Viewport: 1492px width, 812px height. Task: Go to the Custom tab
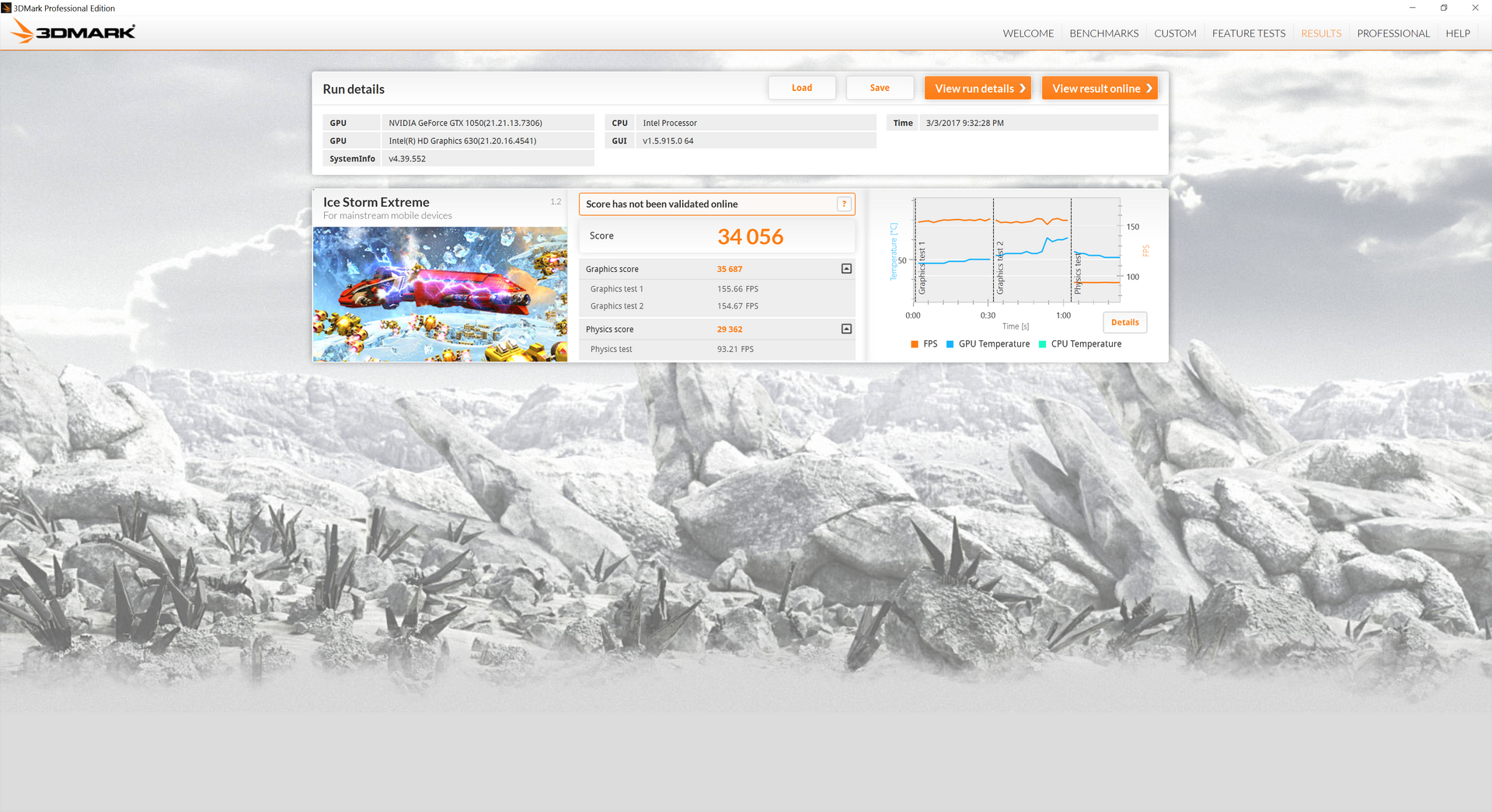click(1175, 33)
